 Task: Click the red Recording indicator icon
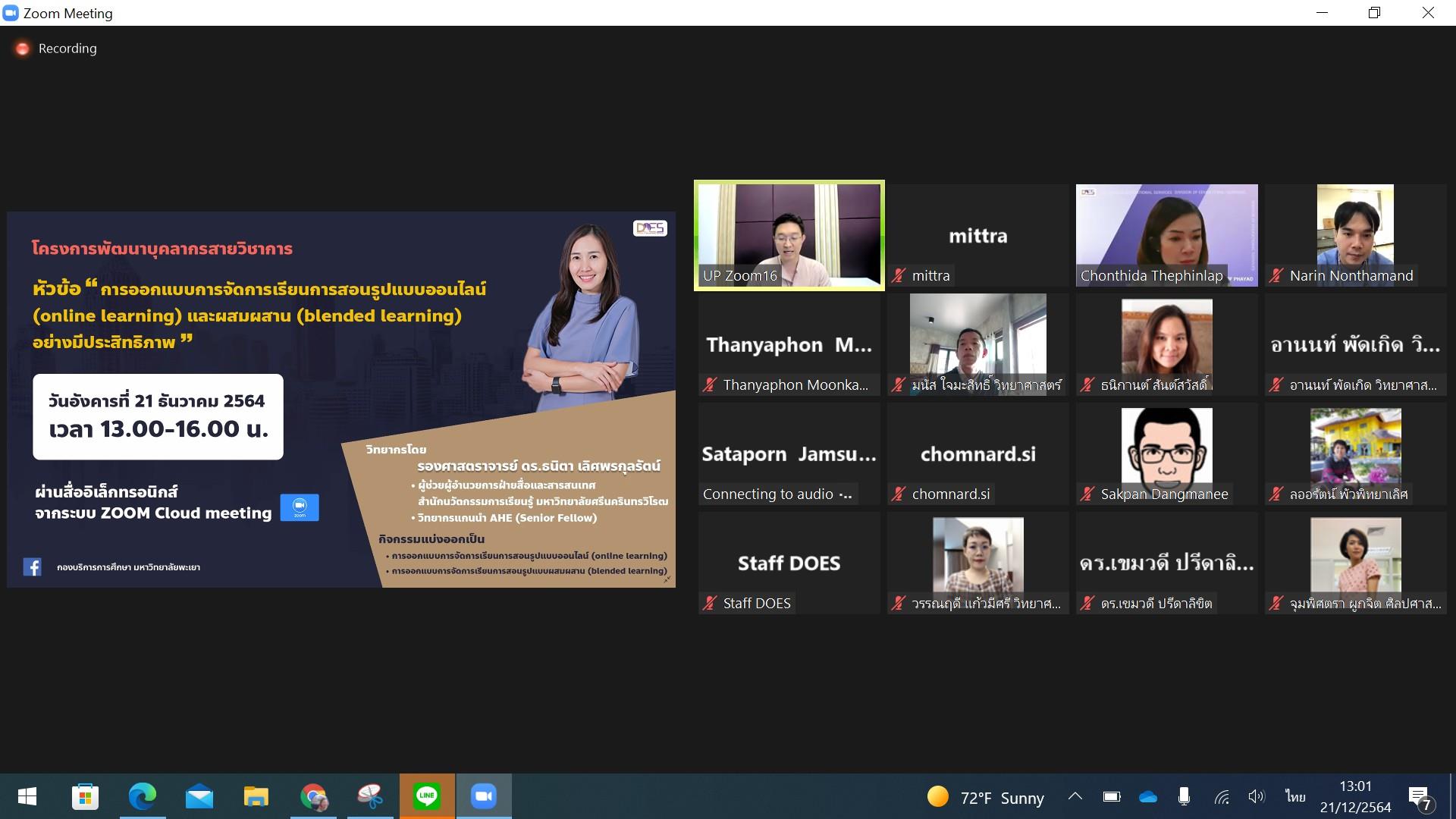[x=23, y=49]
